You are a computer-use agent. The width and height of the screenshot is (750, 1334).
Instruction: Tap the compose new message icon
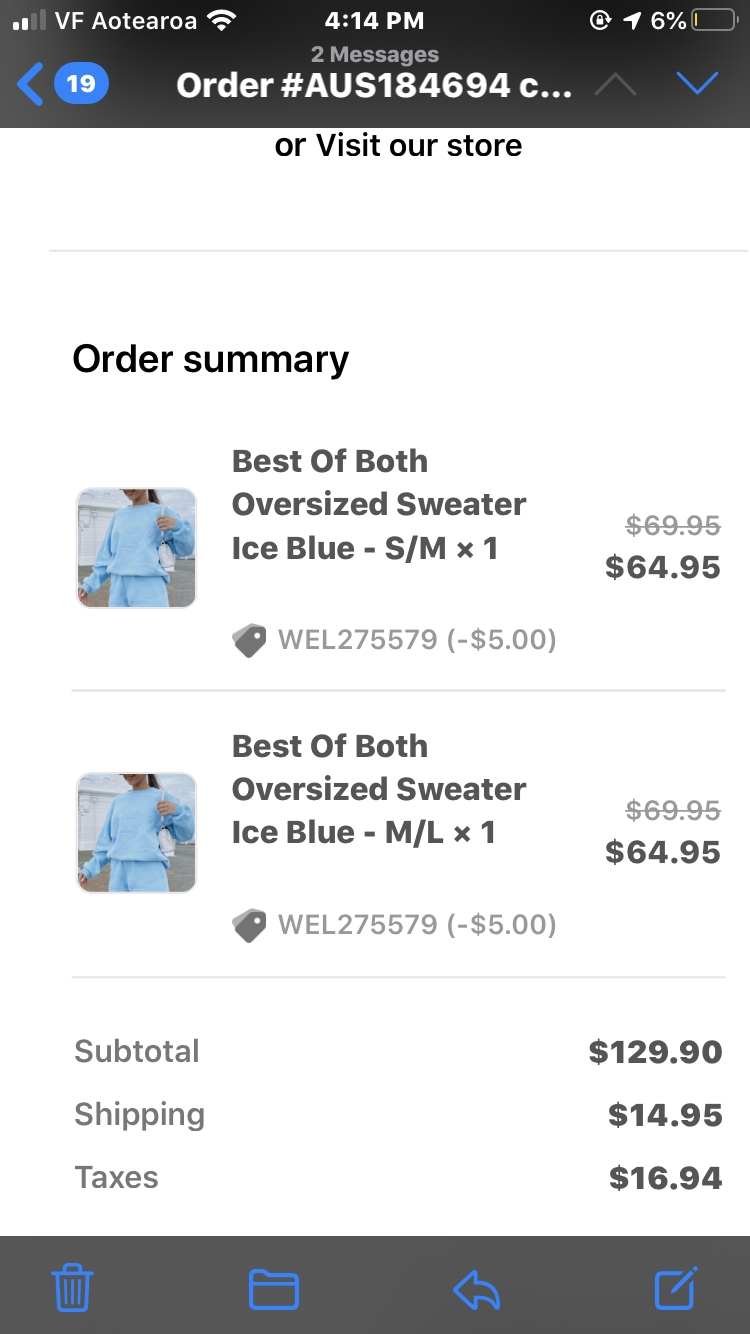[x=677, y=1288]
